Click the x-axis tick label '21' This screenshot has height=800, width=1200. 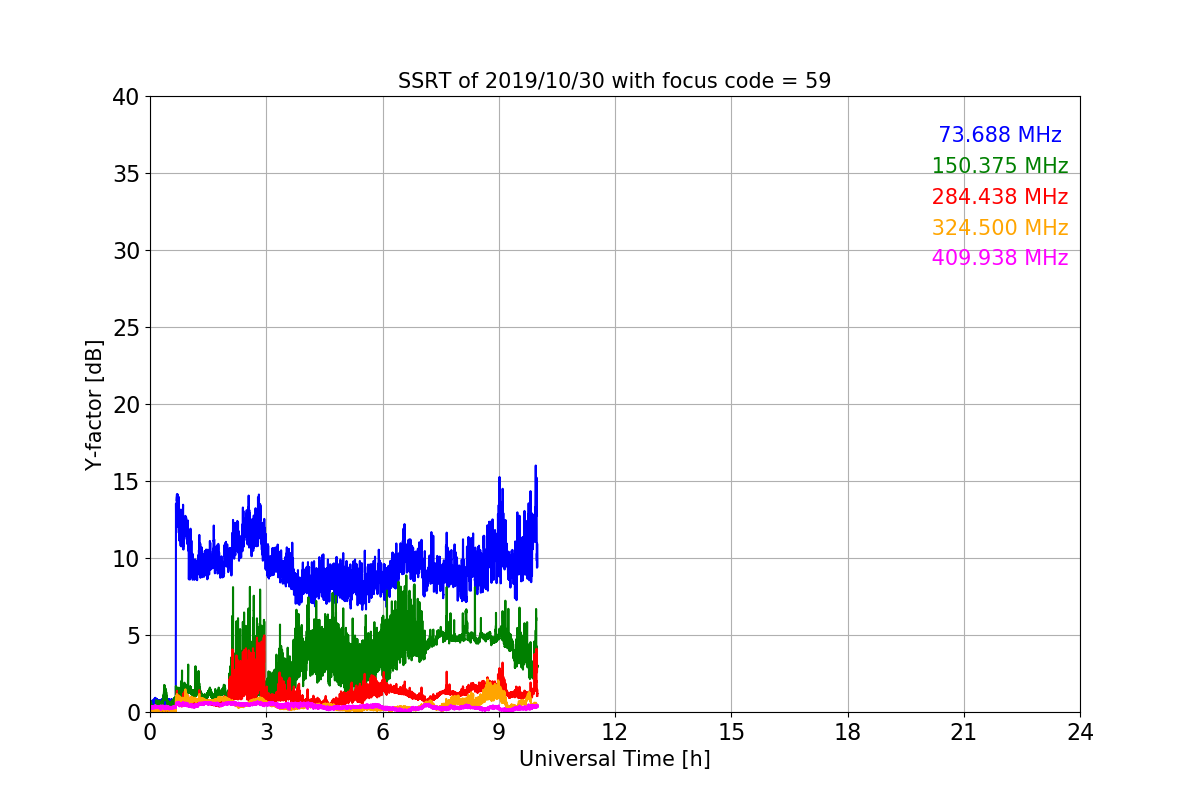click(x=964, y=732)
